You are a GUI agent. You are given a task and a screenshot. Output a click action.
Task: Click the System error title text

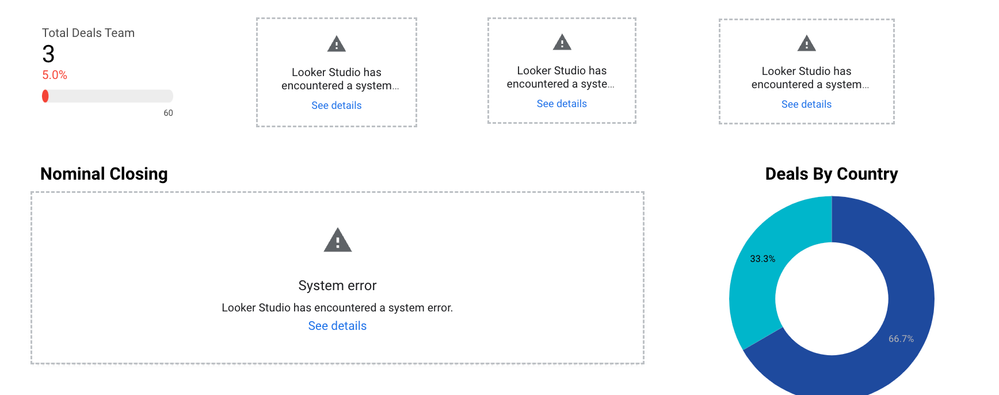click(x=337, y=285)
